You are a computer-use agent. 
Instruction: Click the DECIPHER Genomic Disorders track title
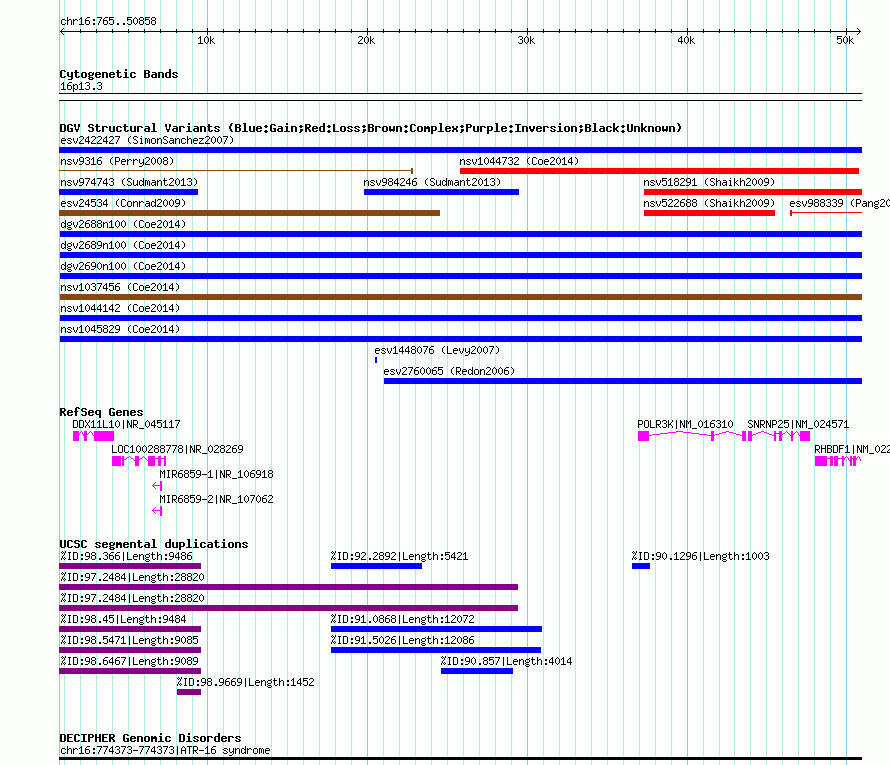click(x=150, y=738)
